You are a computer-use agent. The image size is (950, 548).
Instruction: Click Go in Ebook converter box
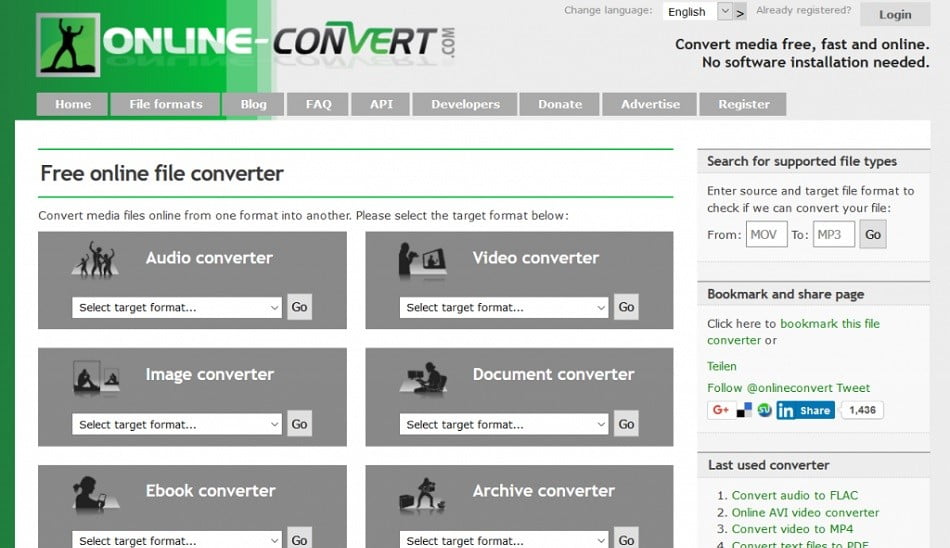[x=299, y=539]
